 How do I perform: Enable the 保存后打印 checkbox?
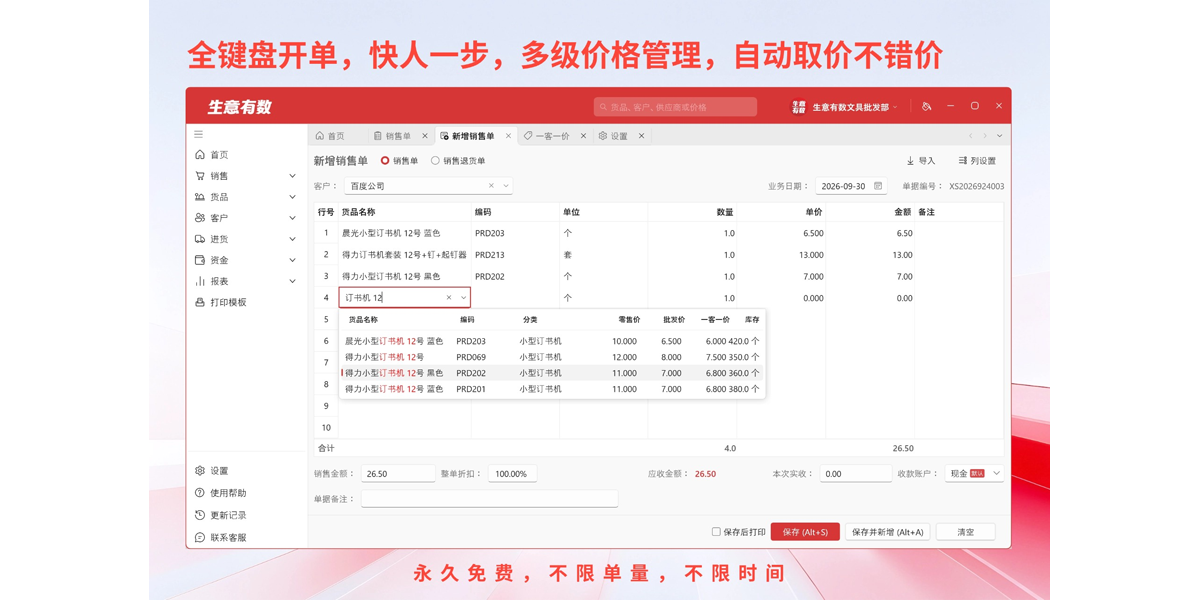click(x=716, y=532)
